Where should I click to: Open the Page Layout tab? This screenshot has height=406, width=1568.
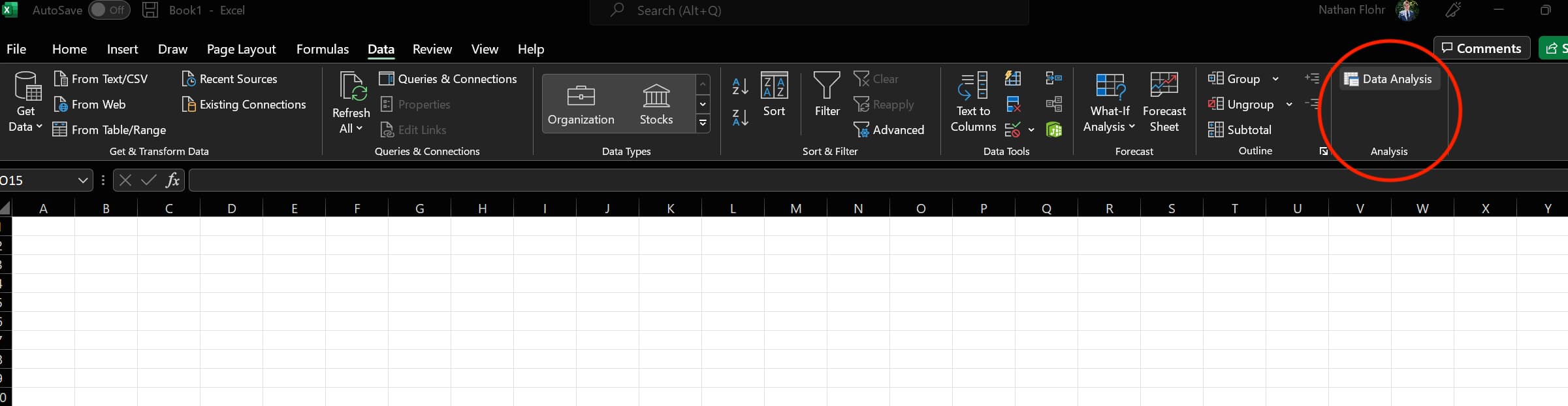(x=241, y=49)
